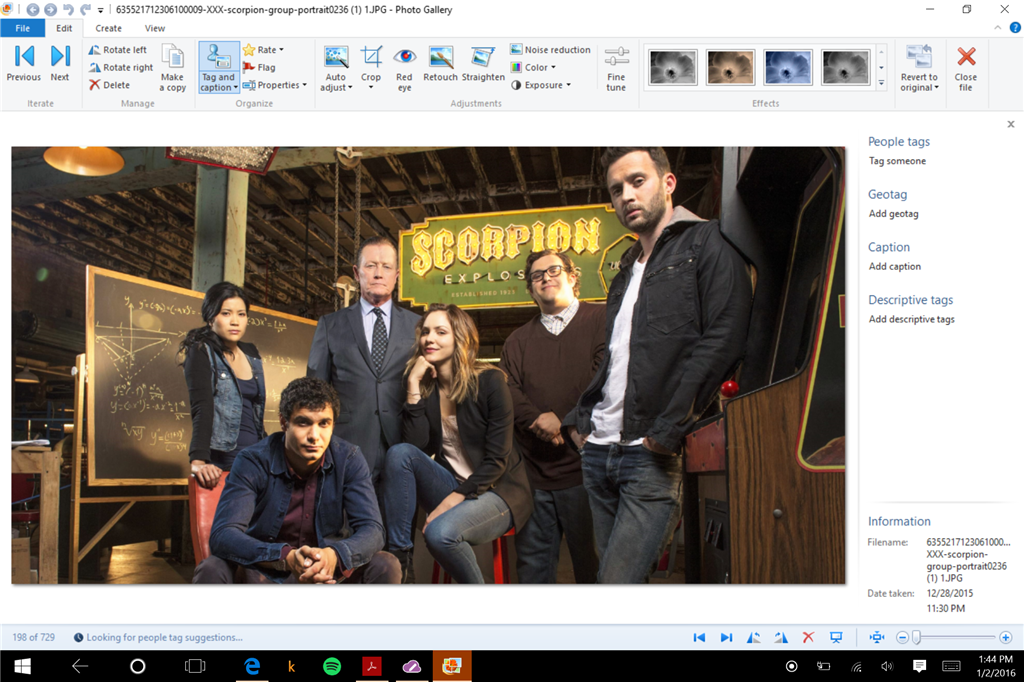Select the Retouch tool

(440, 63)
